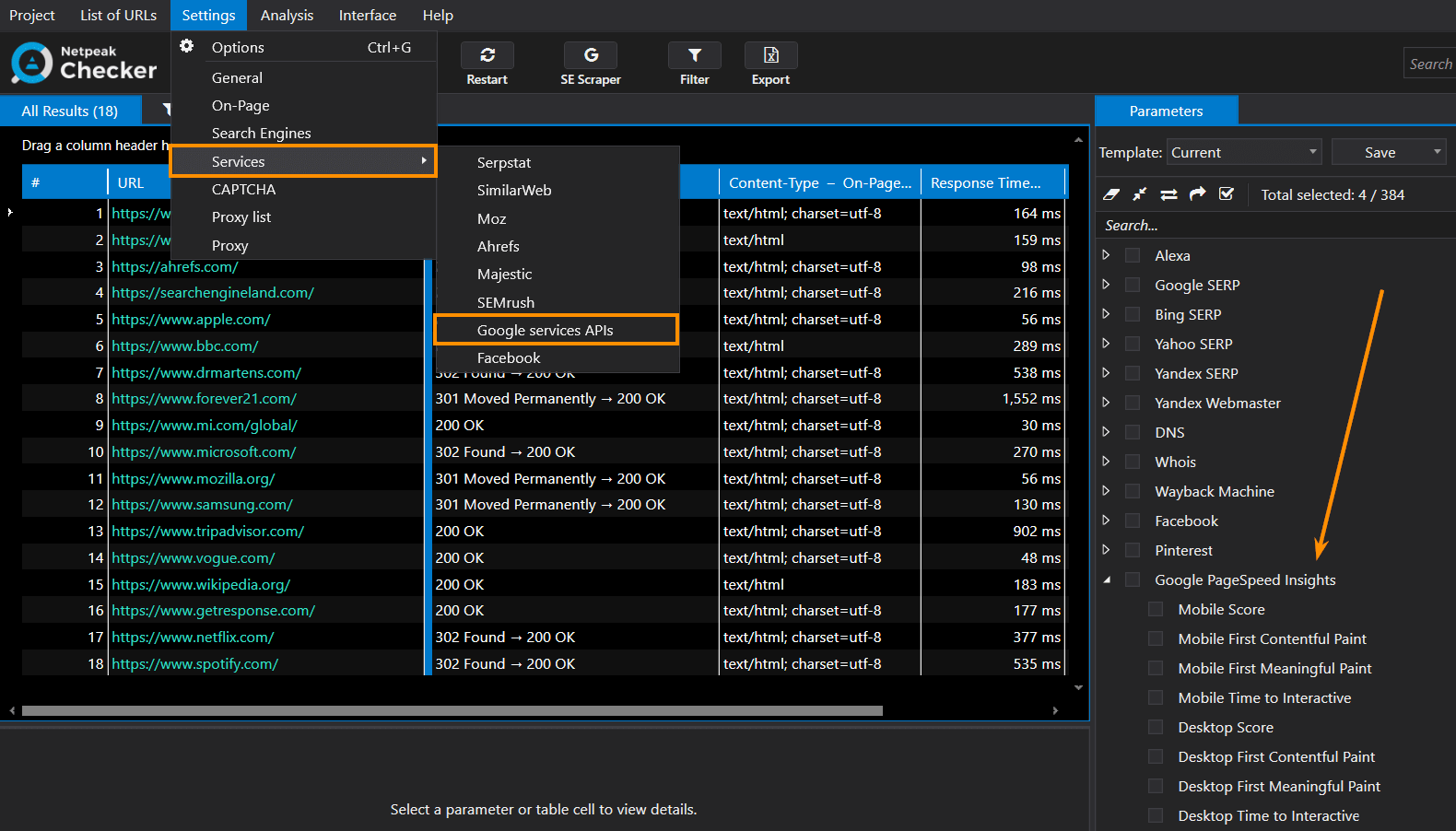Toggle the Alexa checkbox
This screenshot has width=1456, height=831.
[x=1133, y=255]
